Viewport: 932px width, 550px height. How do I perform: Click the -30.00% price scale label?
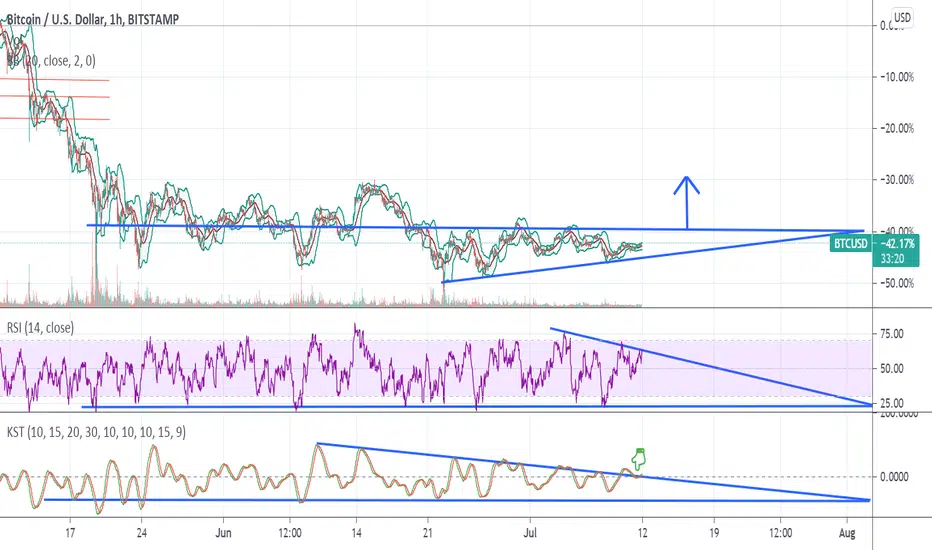click(x=896, y=180)
